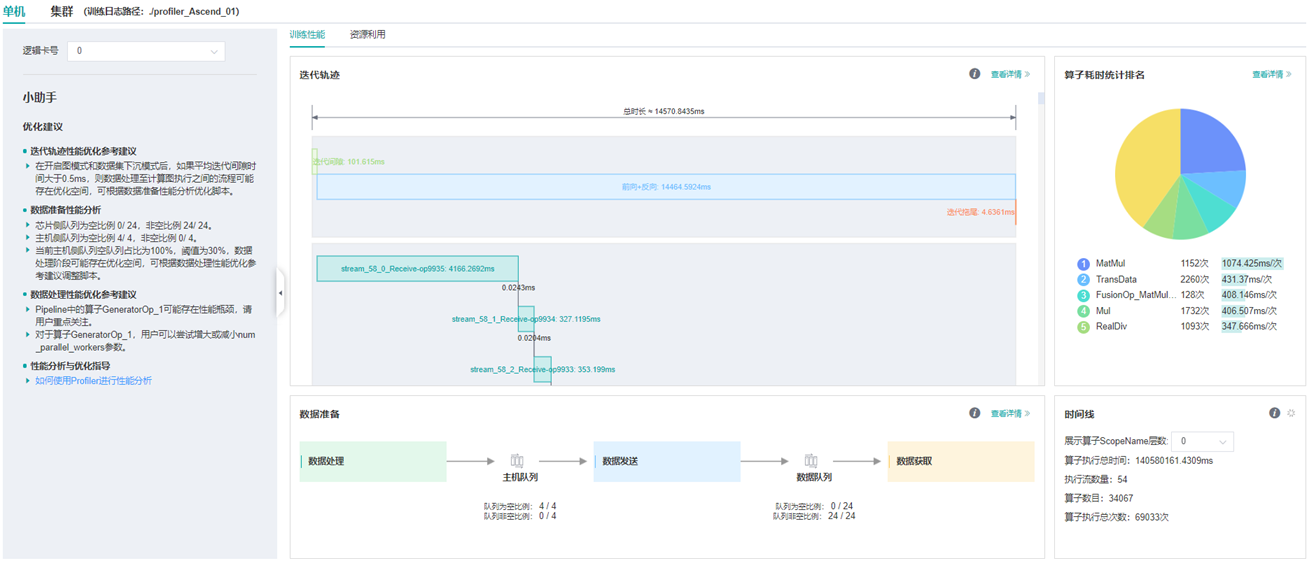
Task: Open 查看详情 link in 迭代轨迹 panel
Action: pos(1010,74)
